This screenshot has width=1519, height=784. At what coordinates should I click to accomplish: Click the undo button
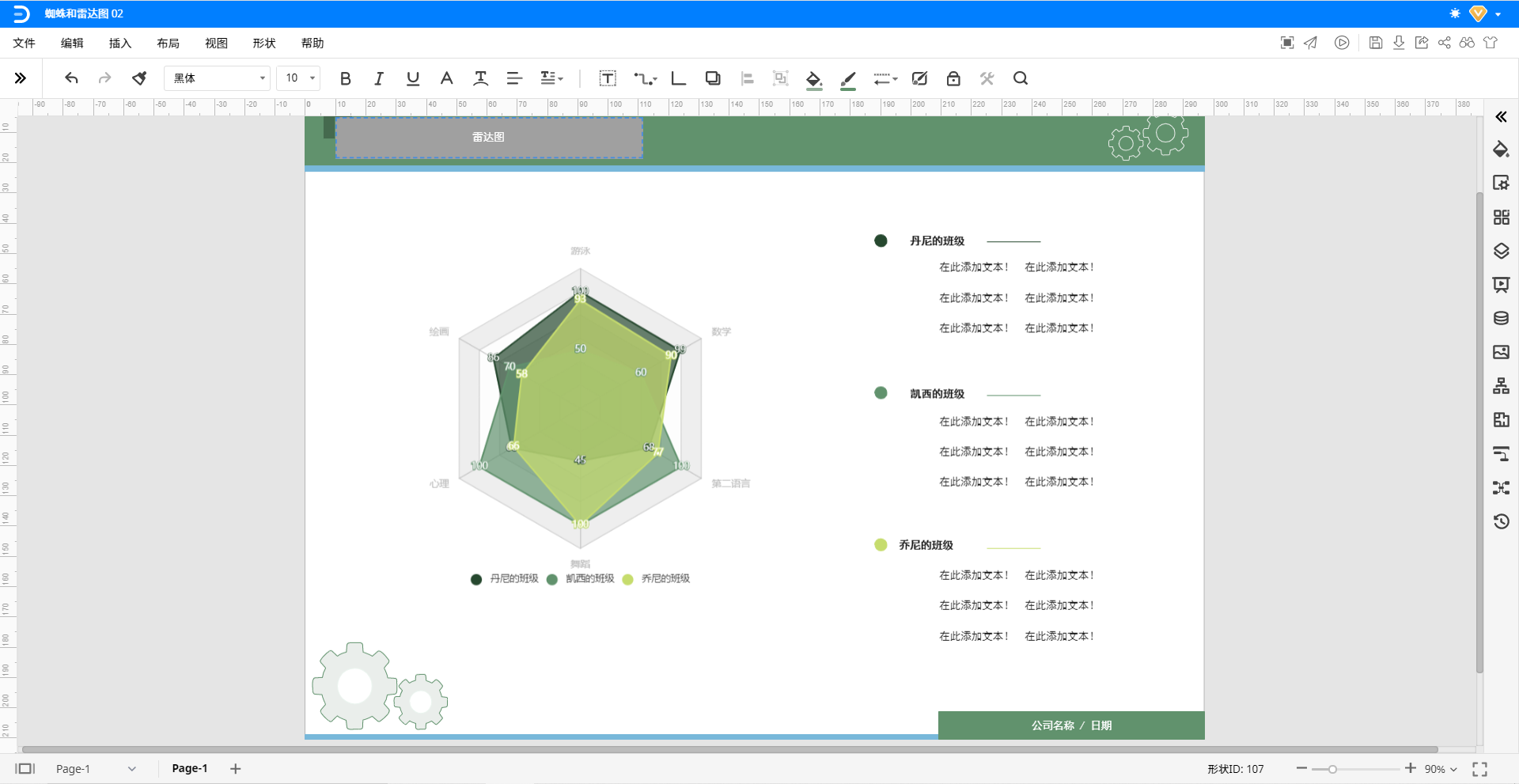(x=71, y=78)
